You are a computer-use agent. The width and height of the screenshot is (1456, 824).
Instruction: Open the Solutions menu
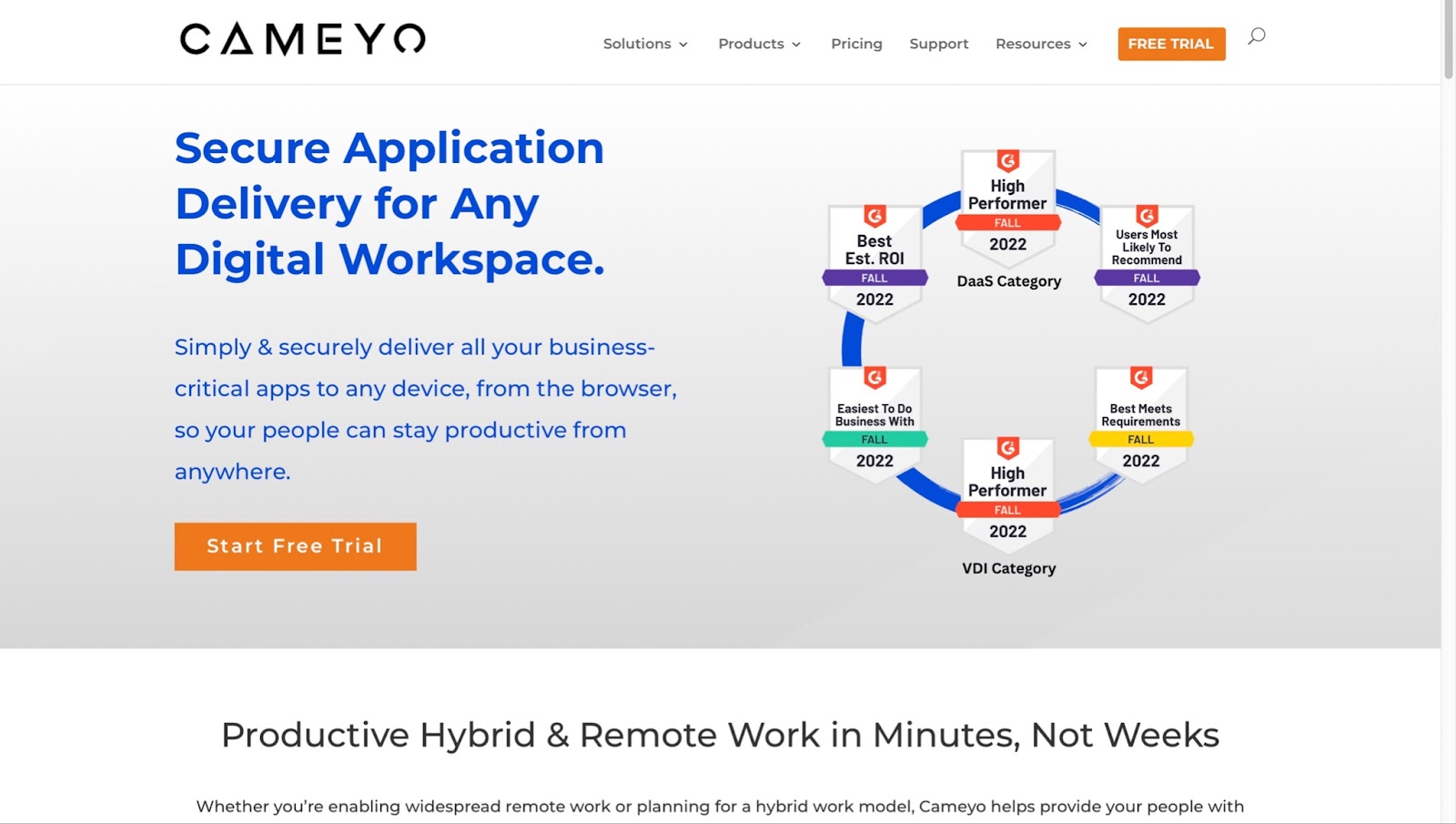click(645, 44)
